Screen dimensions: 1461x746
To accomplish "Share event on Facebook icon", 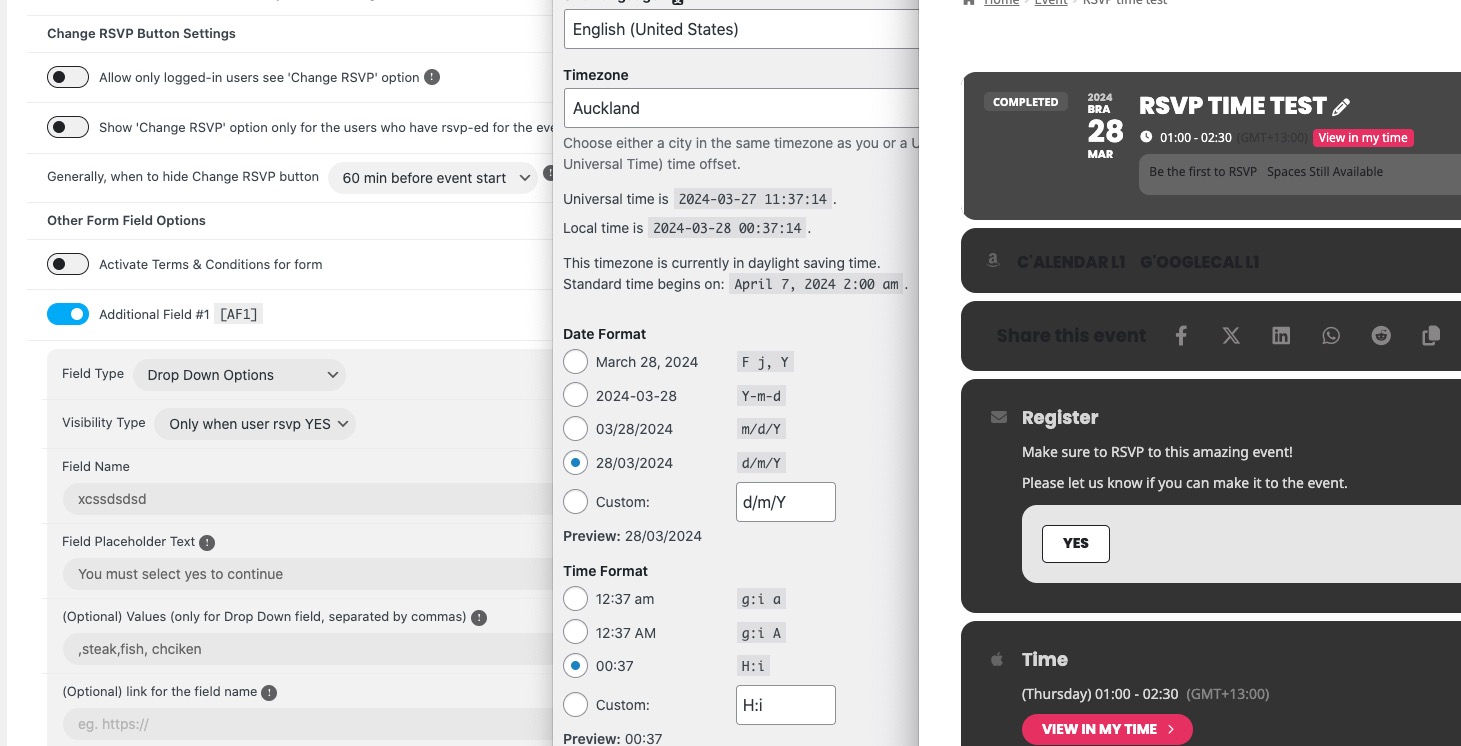I will [1181, 336].
